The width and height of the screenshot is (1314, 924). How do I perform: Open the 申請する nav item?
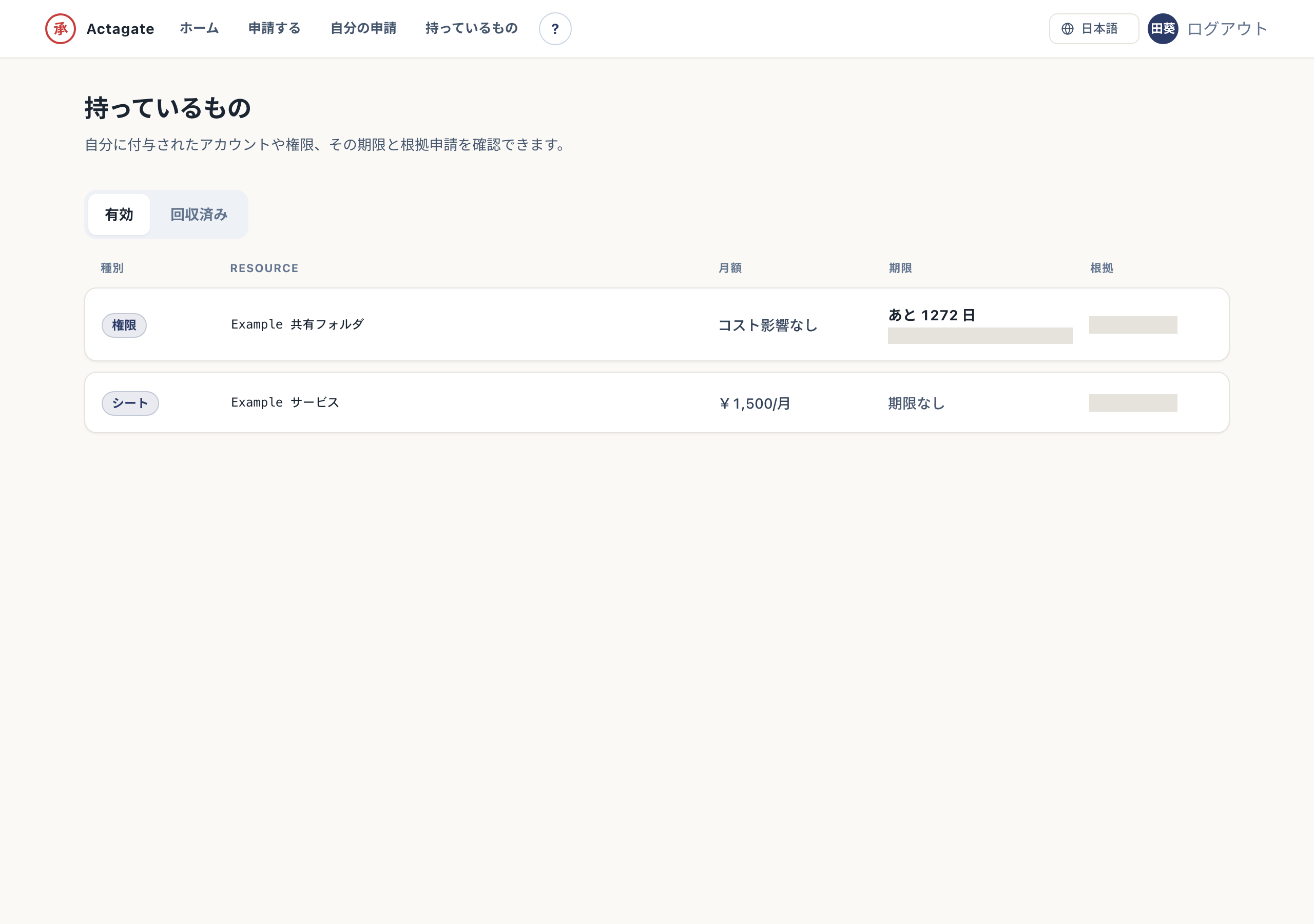[274, 28]
